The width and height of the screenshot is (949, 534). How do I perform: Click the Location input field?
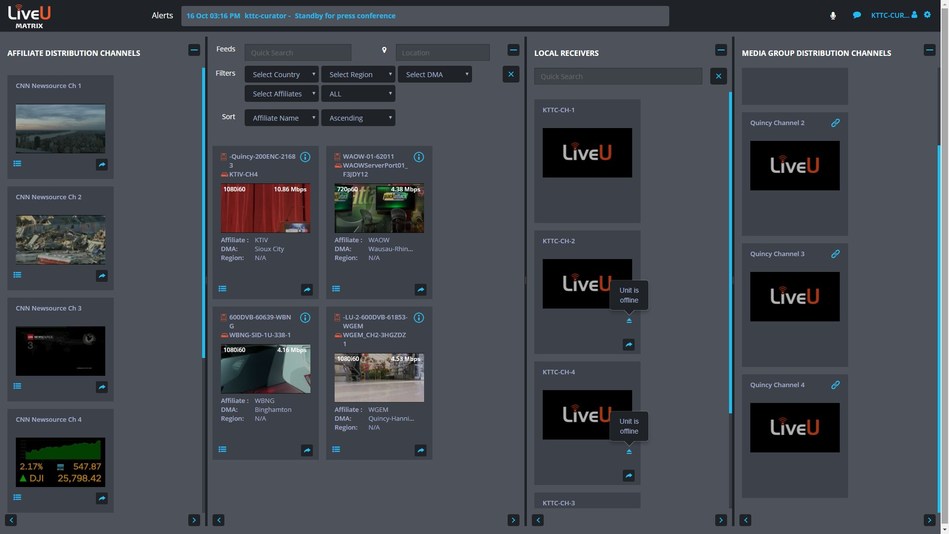(442, 53)
